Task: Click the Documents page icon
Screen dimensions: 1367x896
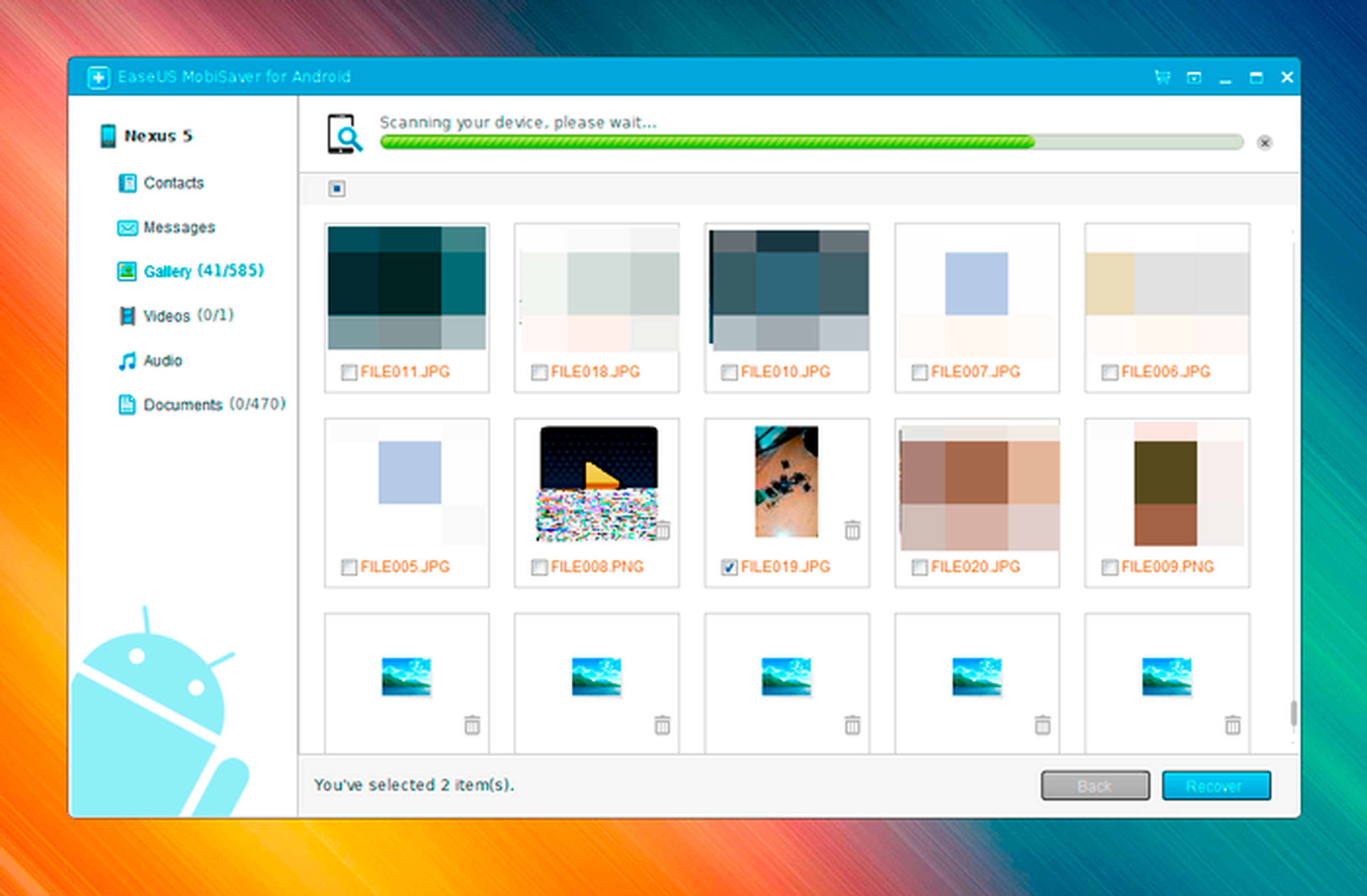Action: pyautogui.click(x=127, y=405)
